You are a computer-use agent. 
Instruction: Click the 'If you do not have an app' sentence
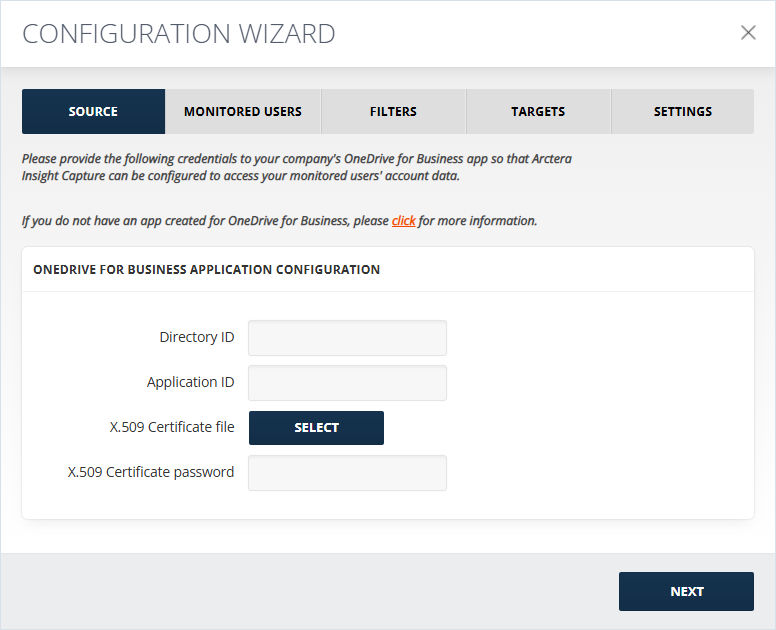(280, 221)
